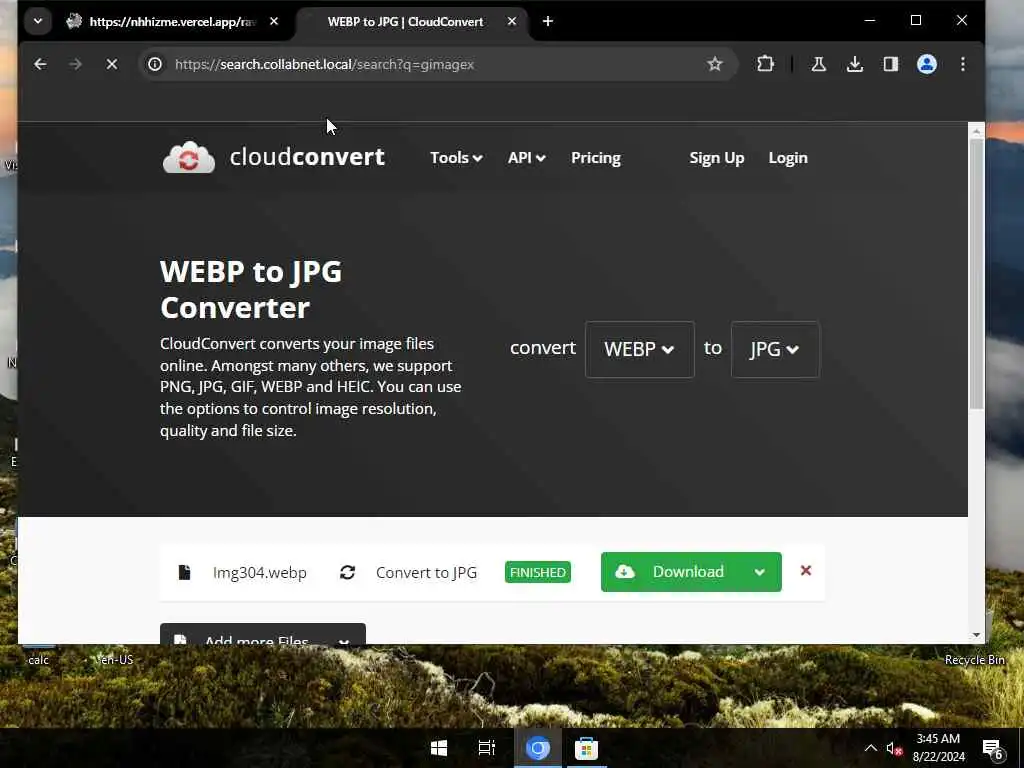Screen dimensions: 1024x768
Task: Remove Img304.webp with the red X
Action: click(x=806, y=571)
